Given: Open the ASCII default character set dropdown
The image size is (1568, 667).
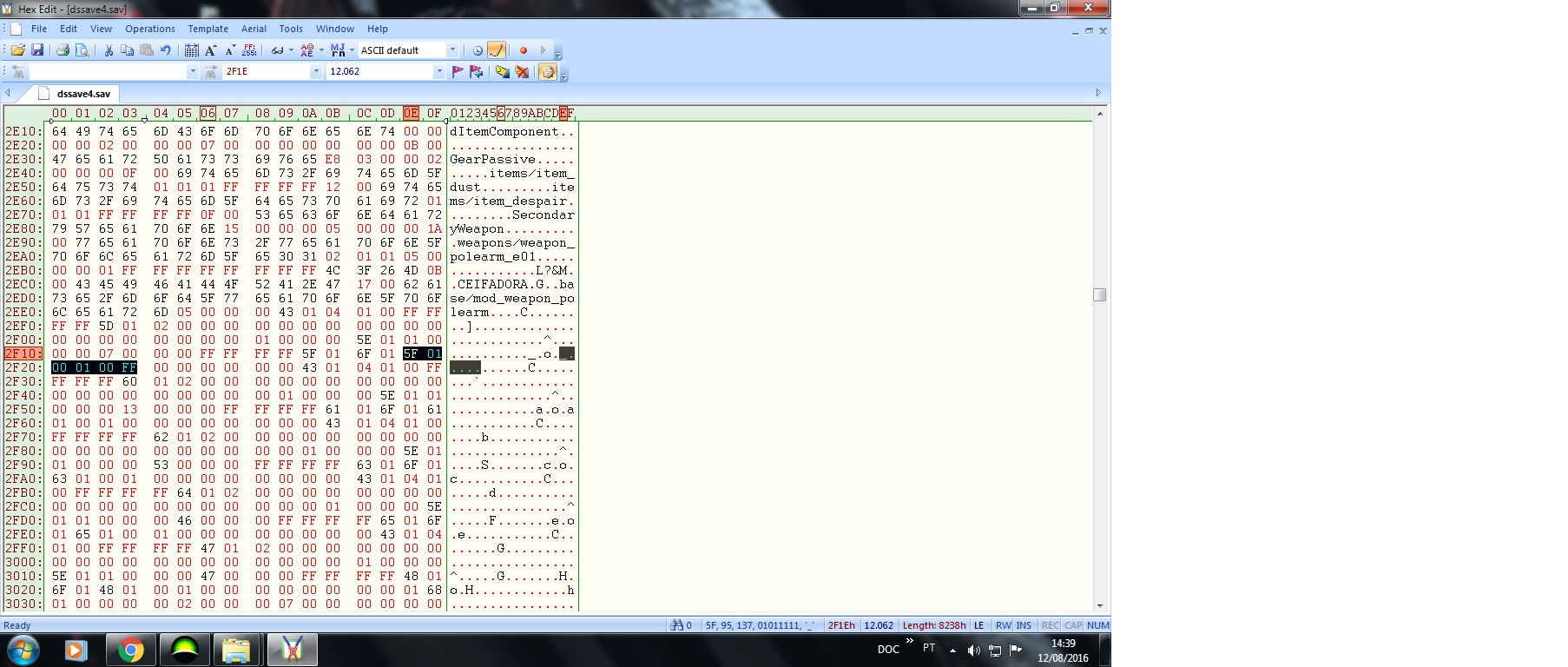Looking at the screenshot, I should [x=451, y=50].
